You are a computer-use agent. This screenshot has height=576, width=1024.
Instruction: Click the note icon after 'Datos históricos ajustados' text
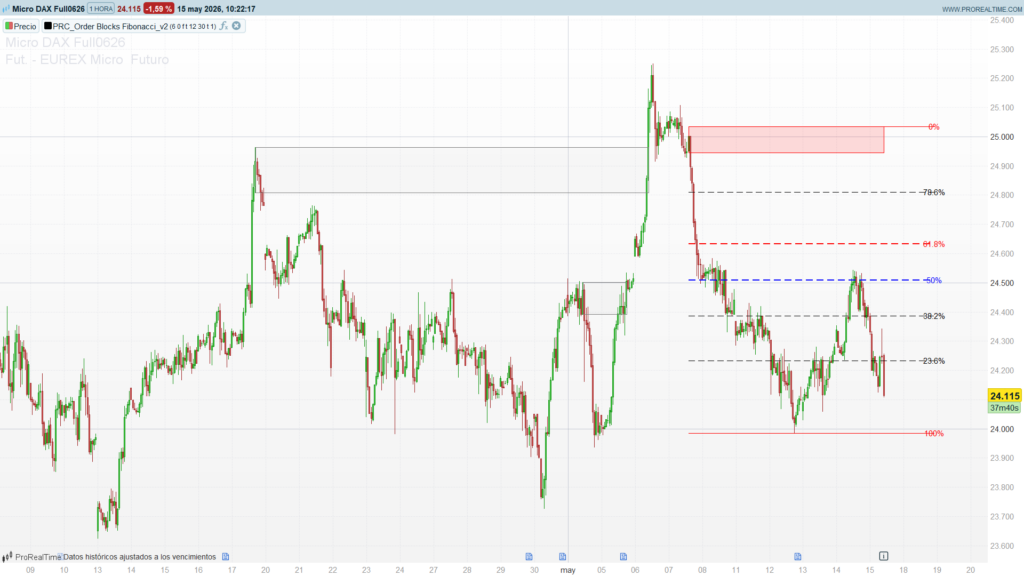pyautogui.click(x=225, y=556)
